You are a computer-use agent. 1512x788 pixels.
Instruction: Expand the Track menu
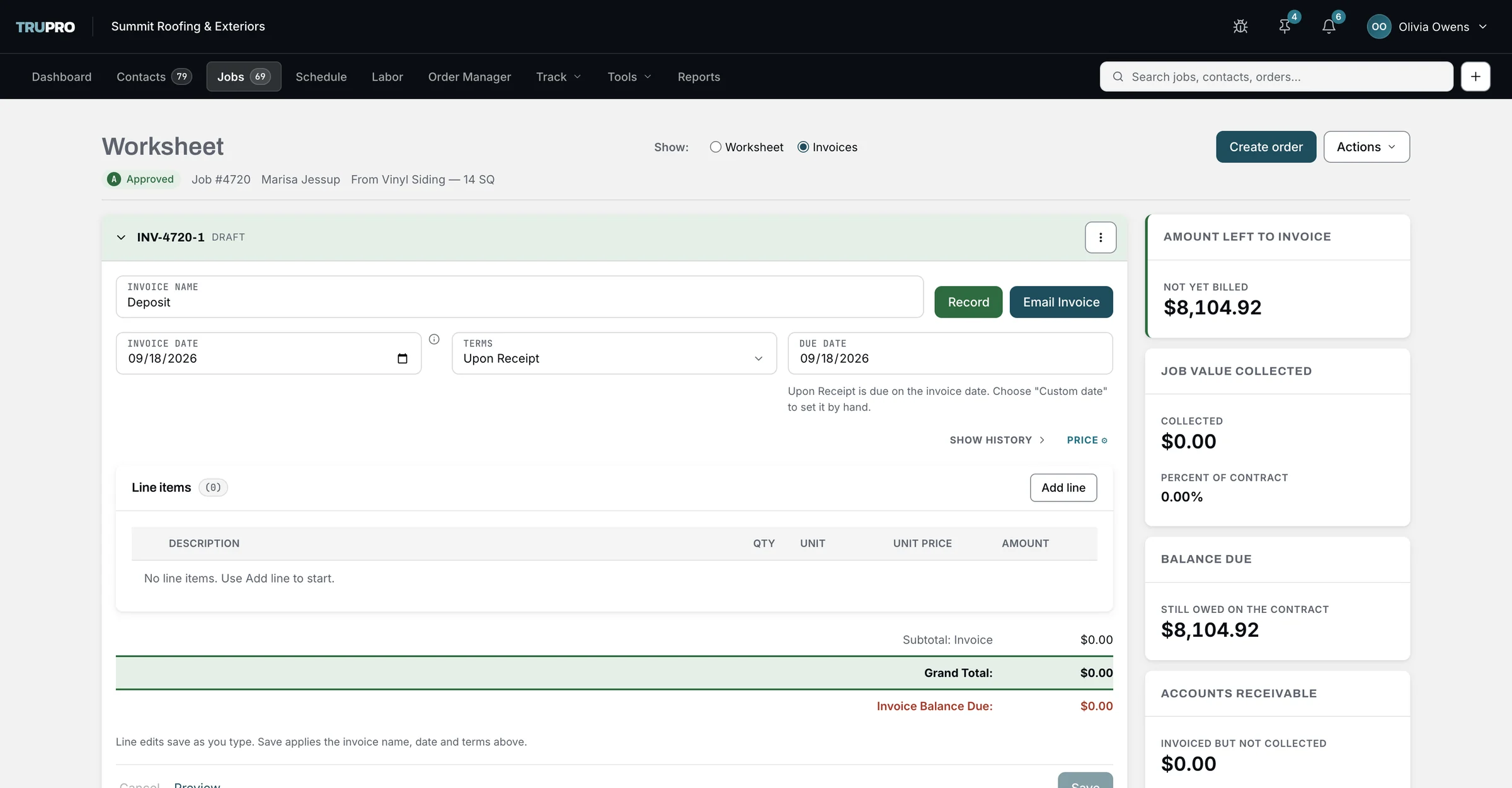pos(558,76)
